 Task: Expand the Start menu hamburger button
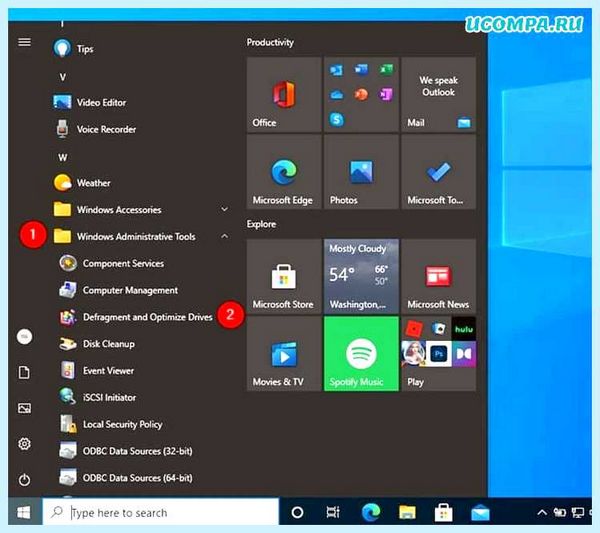(24, 42)
